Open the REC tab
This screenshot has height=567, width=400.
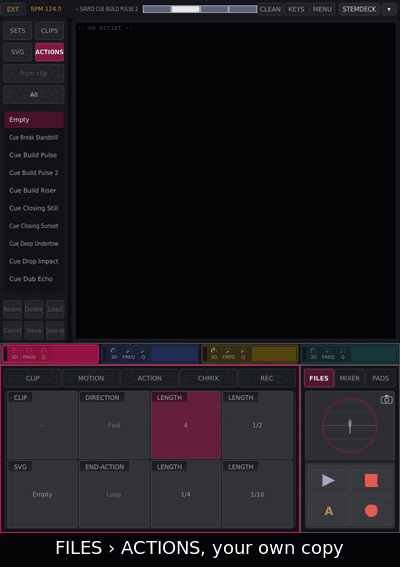pyautogui.click(x=267, y=378)
